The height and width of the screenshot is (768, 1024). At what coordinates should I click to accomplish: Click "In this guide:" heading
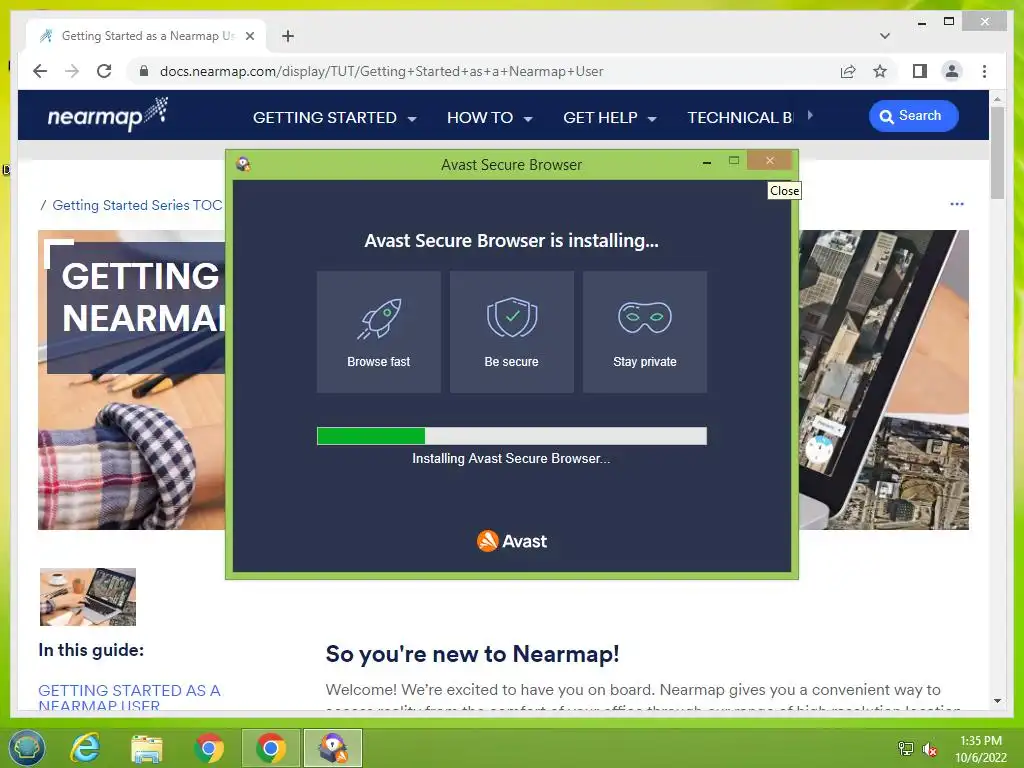[x=91, y=650]
